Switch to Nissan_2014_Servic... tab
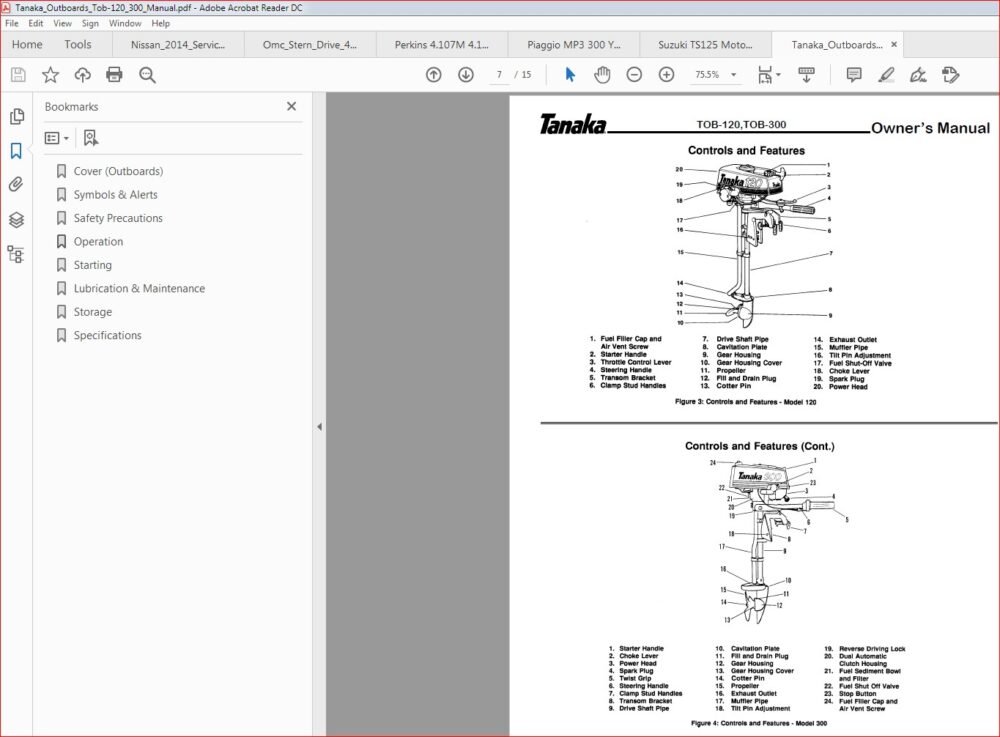The image size is (1000, 737). pos(178,45)
